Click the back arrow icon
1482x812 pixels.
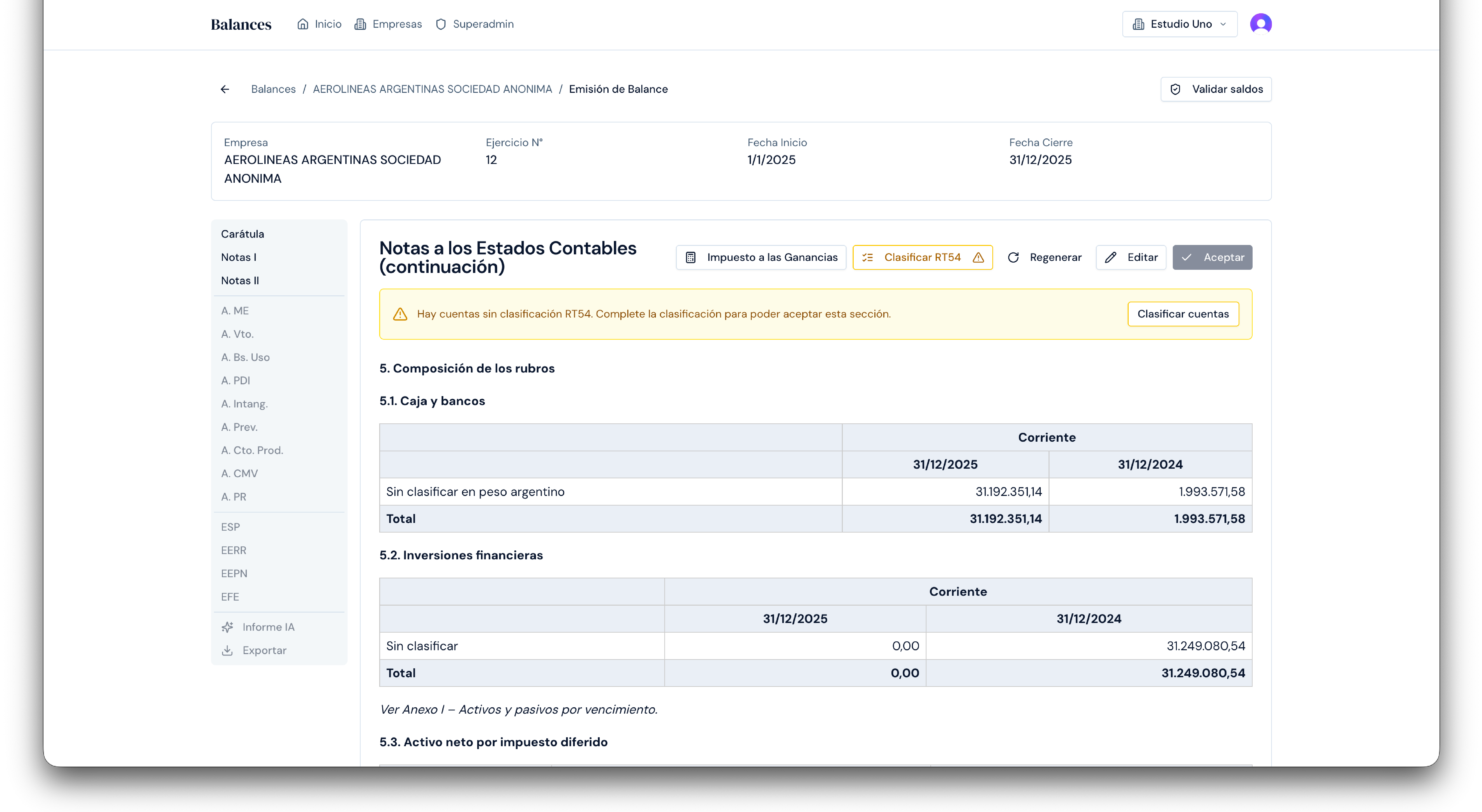(x=225, y=89)
